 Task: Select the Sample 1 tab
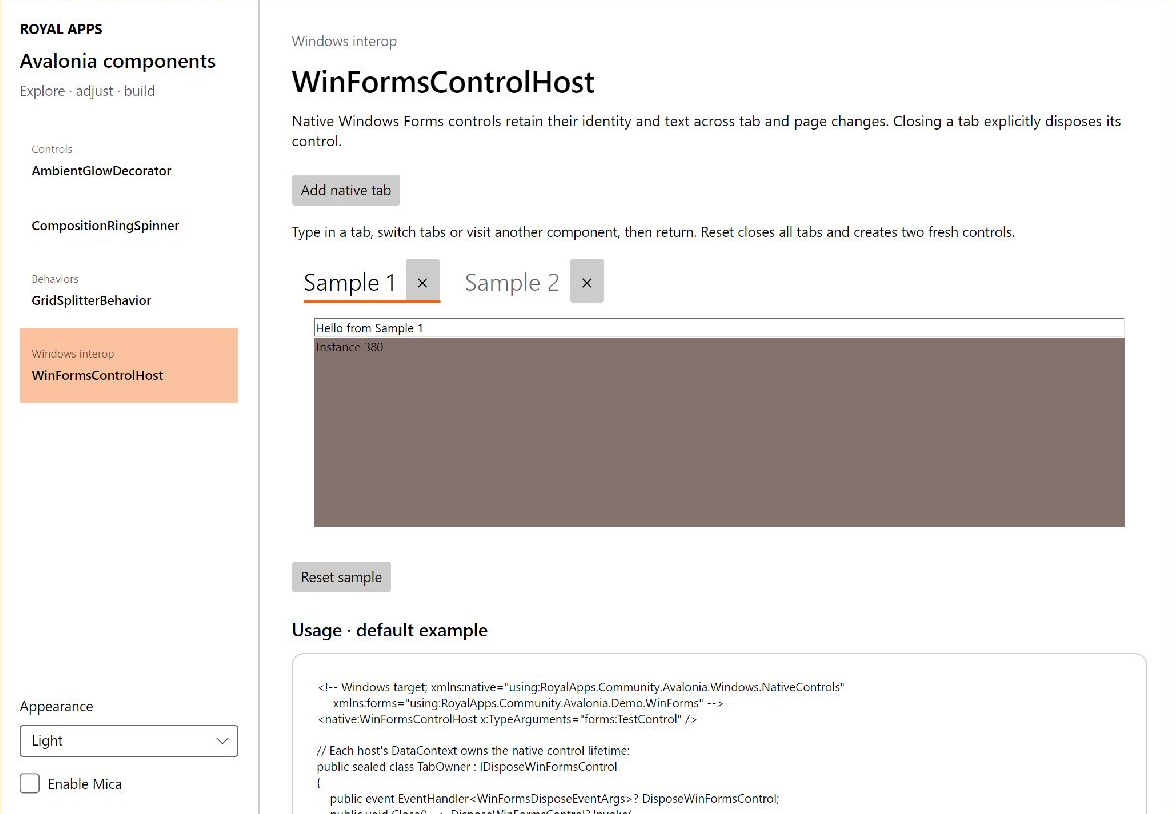(349, 283)
